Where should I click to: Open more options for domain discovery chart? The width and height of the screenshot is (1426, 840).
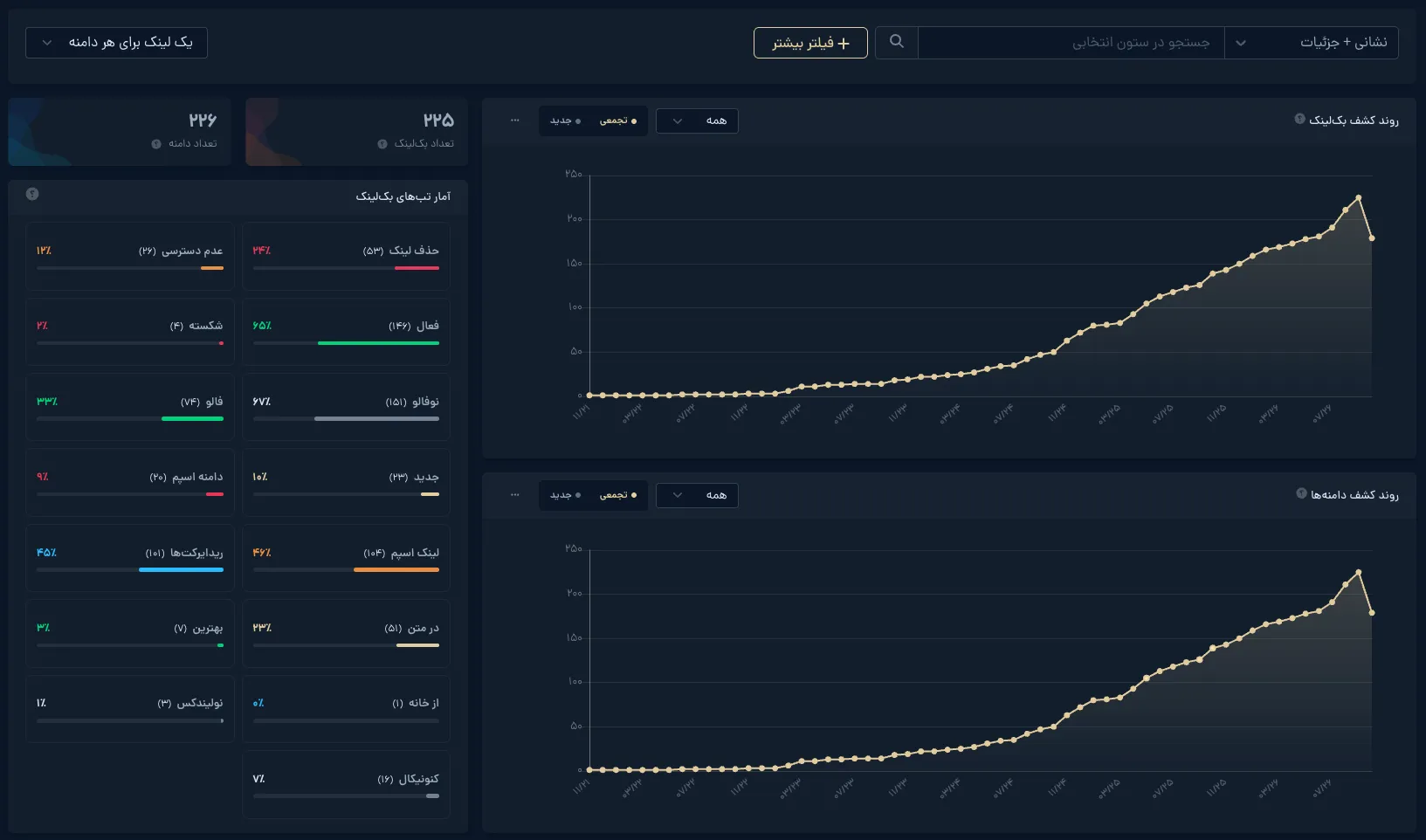pos(515,495)
